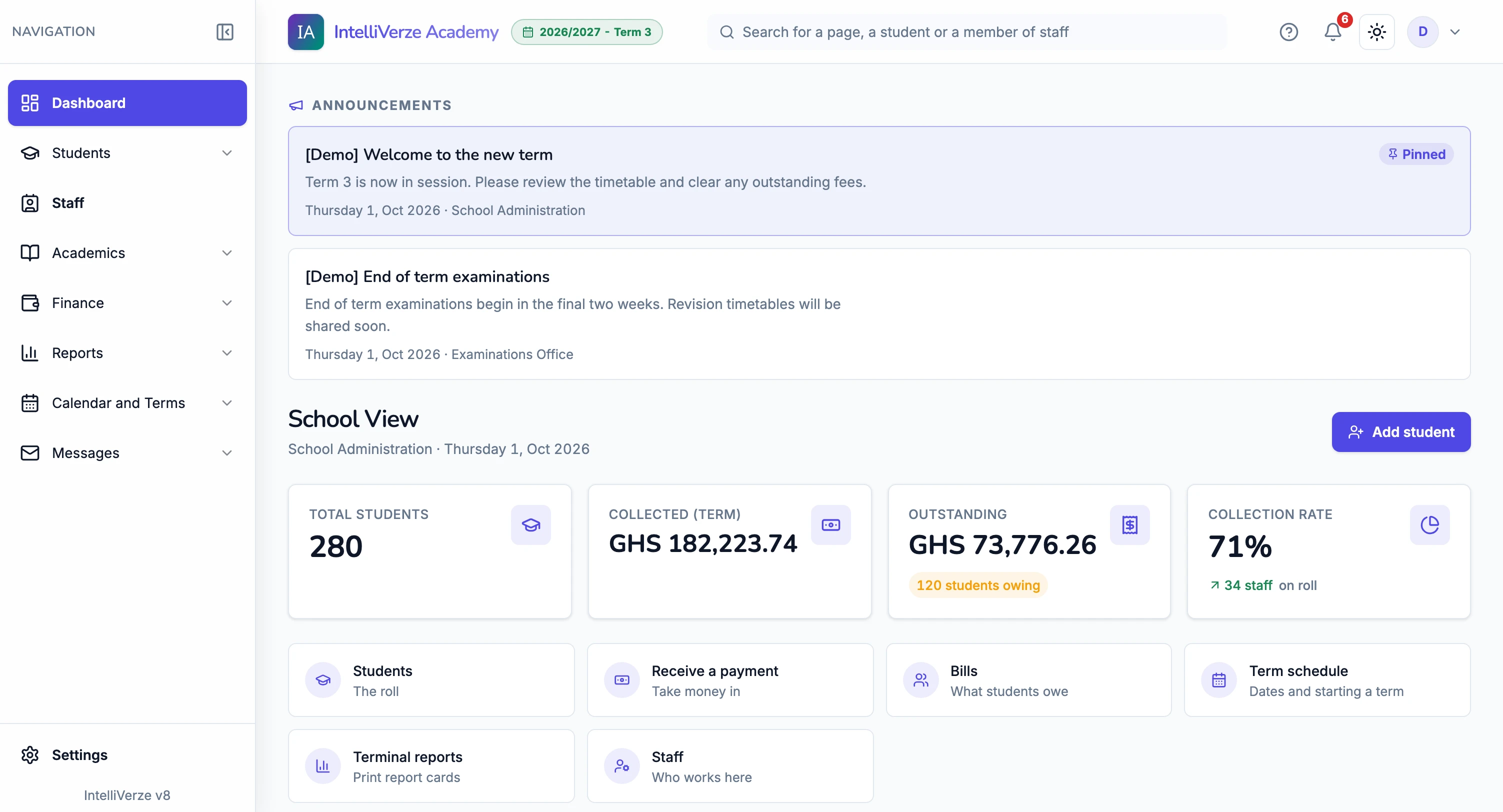The height and width of the screenshot is (812, 1503).
Task: Click the Messages envelope icon
Action: coord(30,452)
